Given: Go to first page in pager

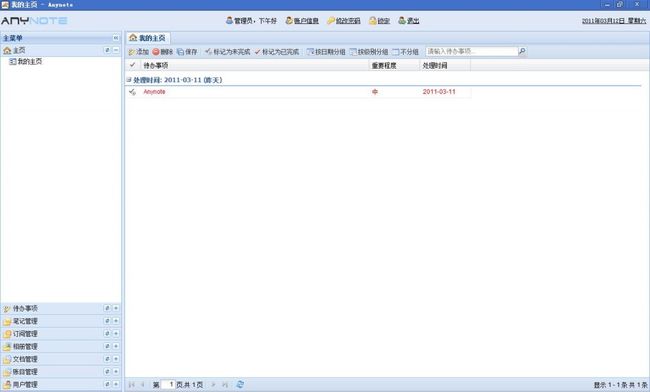Looking at the screenshot, I should [132, 385].
